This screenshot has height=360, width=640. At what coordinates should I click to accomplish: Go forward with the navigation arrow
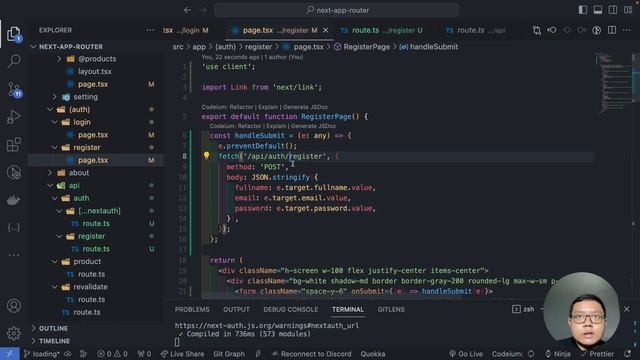coord(203,10)
